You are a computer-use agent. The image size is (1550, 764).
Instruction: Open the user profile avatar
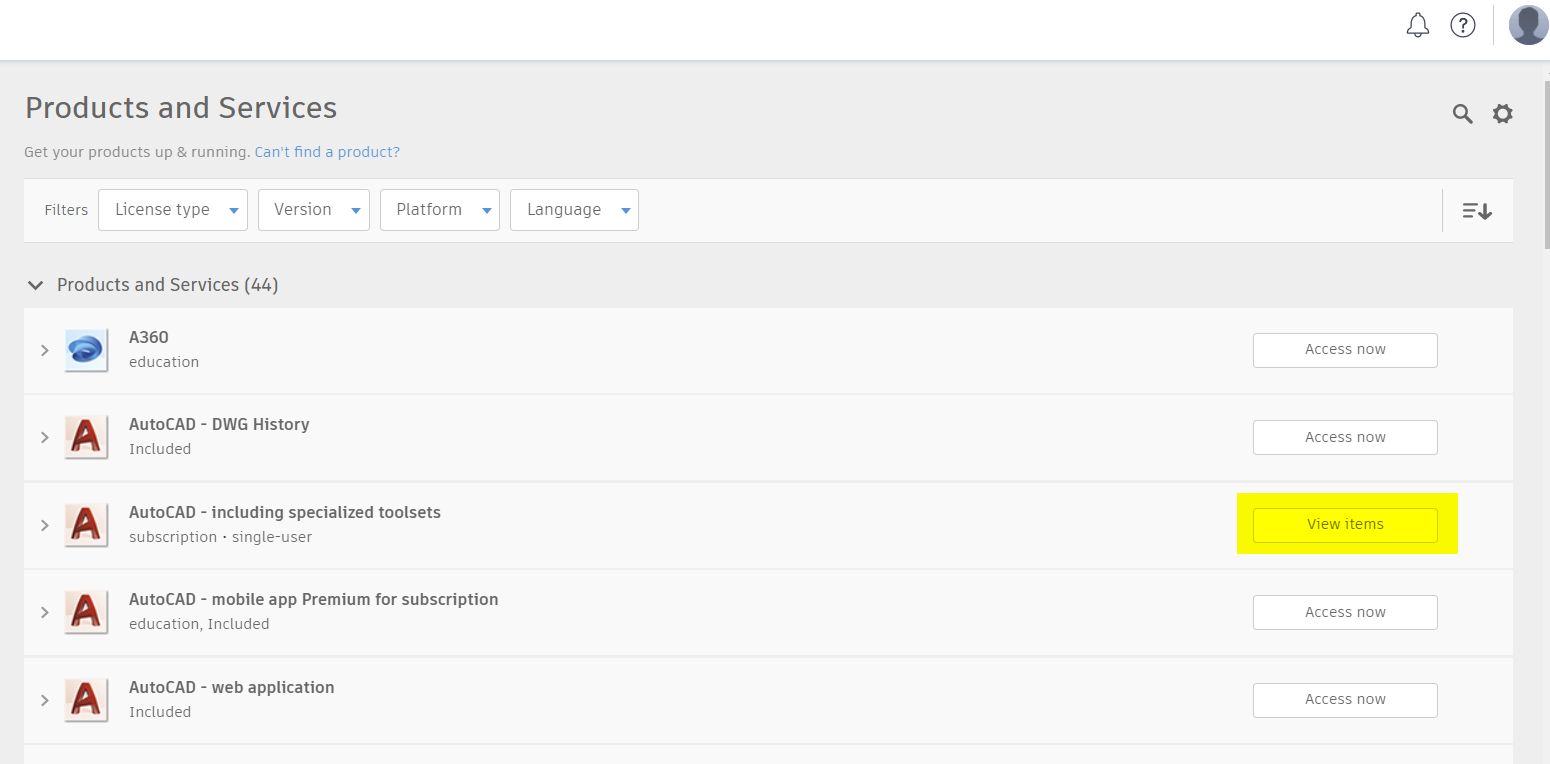tap(1528, 25)
